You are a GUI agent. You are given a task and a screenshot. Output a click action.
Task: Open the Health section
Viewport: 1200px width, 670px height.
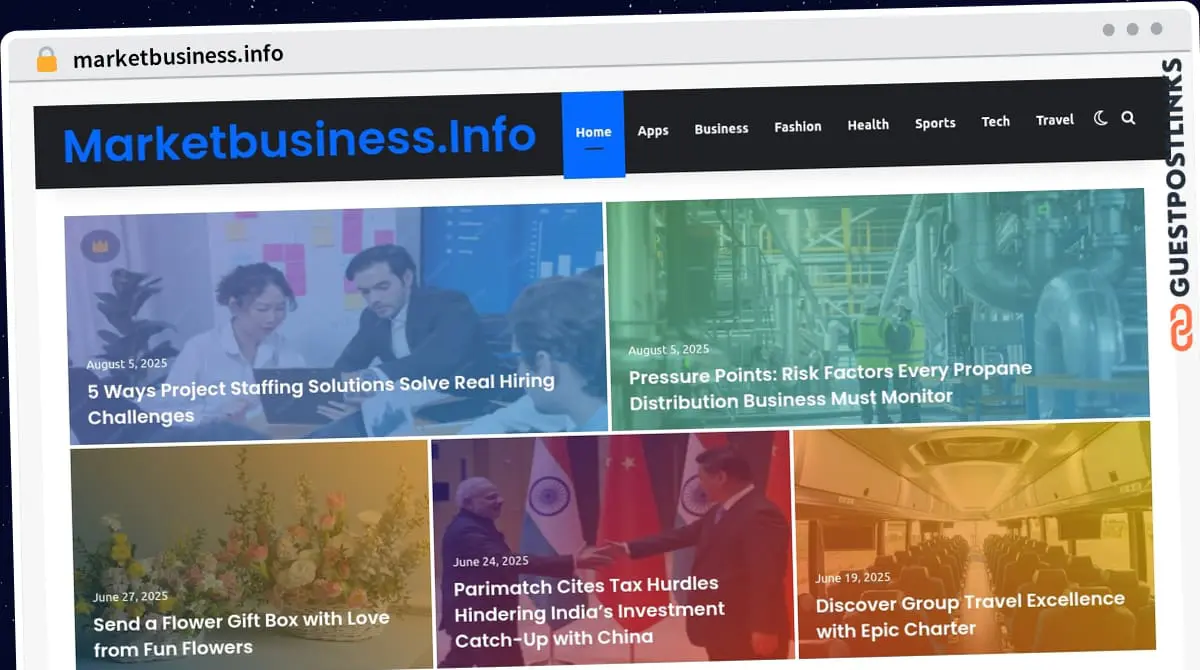tap(868, 125)
